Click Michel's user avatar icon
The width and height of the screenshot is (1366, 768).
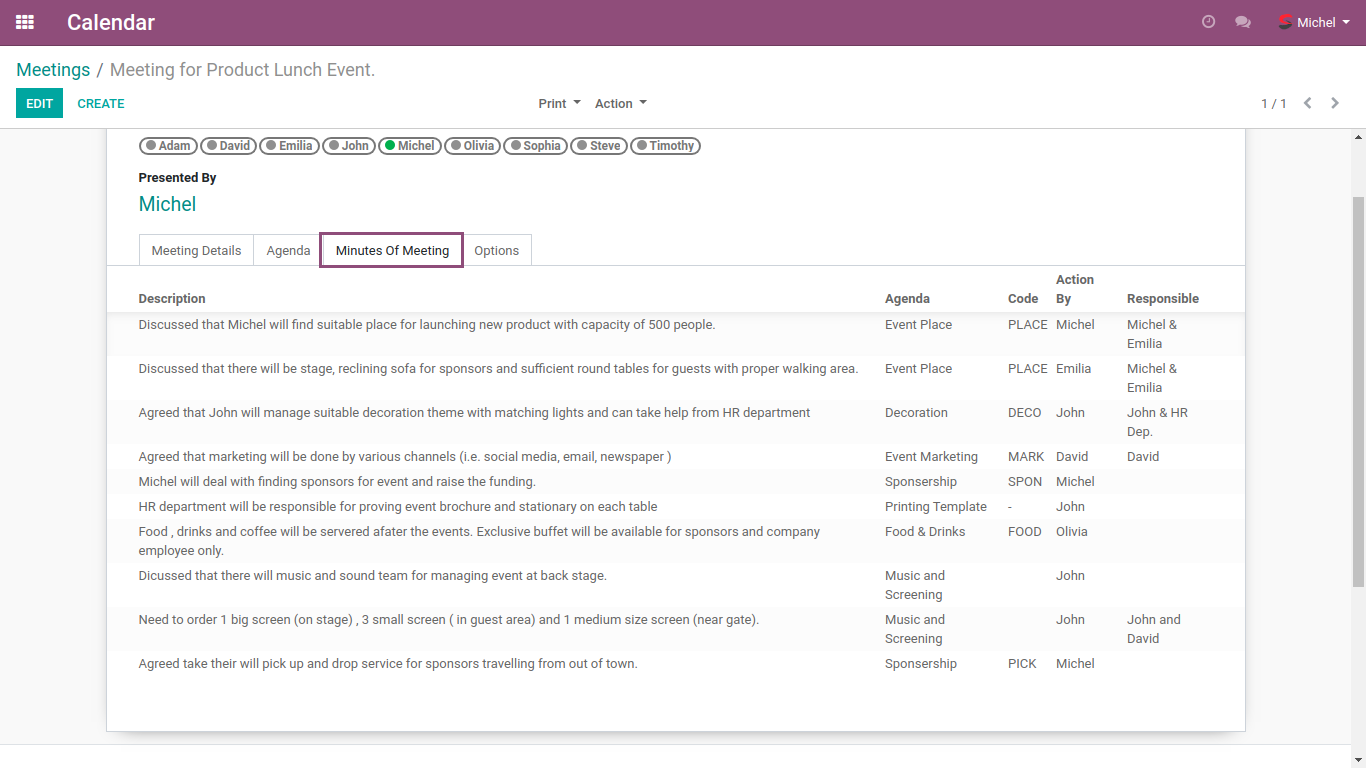(1285, 22)
